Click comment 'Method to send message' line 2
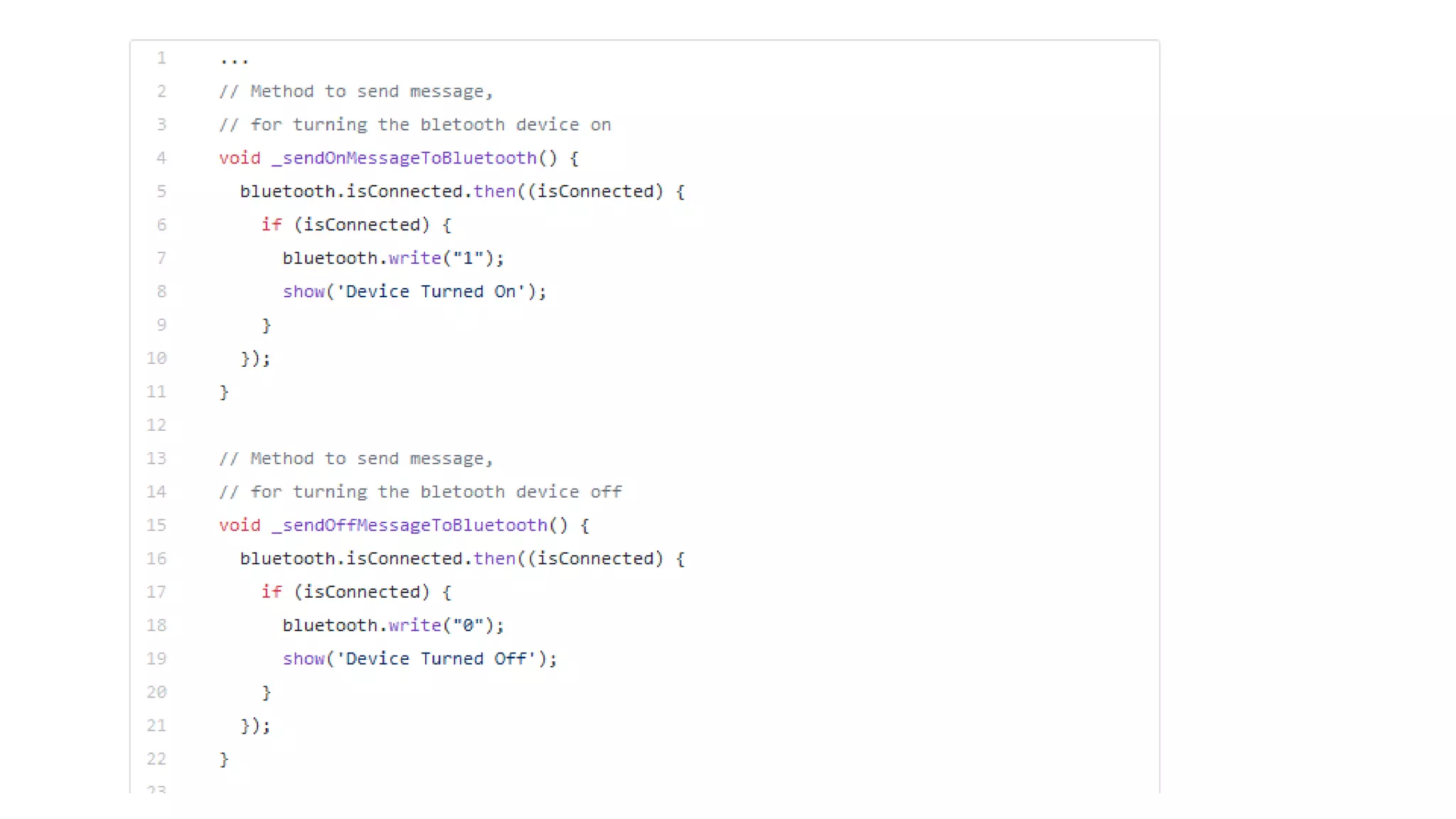 355,91
